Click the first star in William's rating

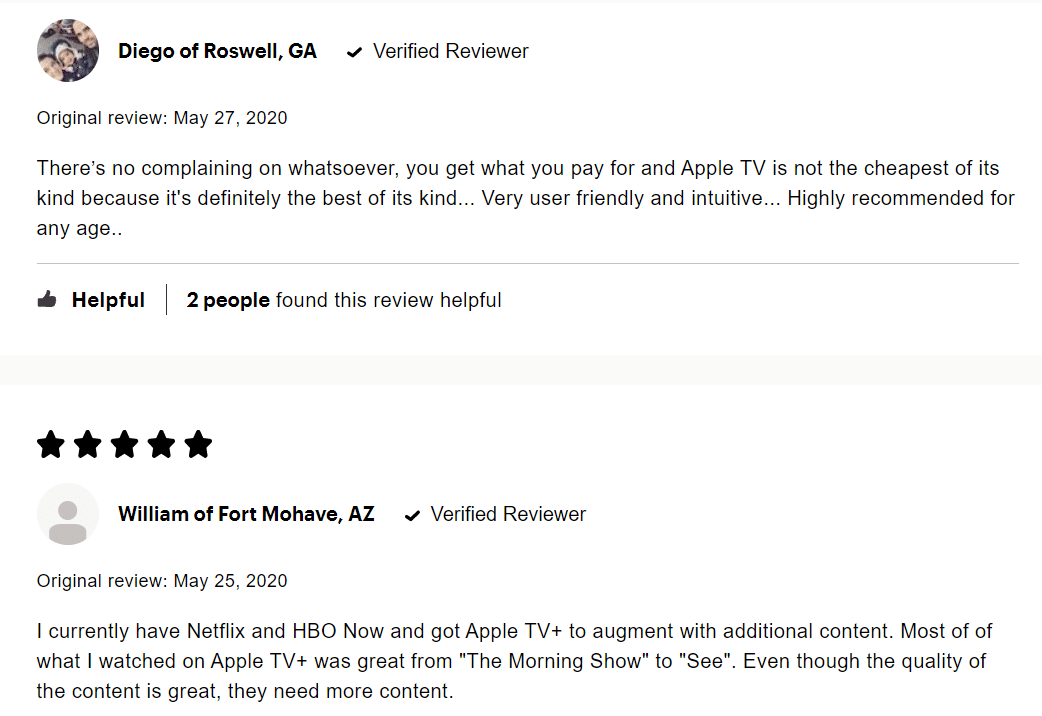point(51,445)
